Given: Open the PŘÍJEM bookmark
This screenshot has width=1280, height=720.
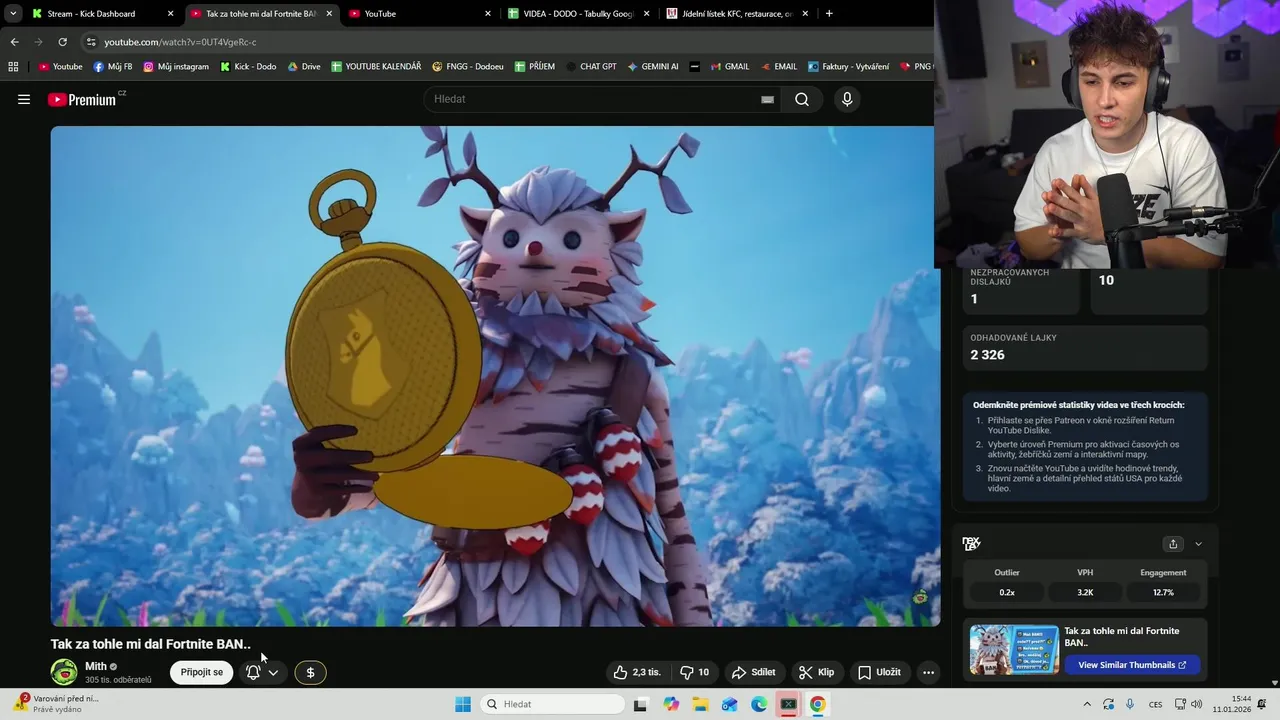Looking at the screenshot, I should [535, 67].
